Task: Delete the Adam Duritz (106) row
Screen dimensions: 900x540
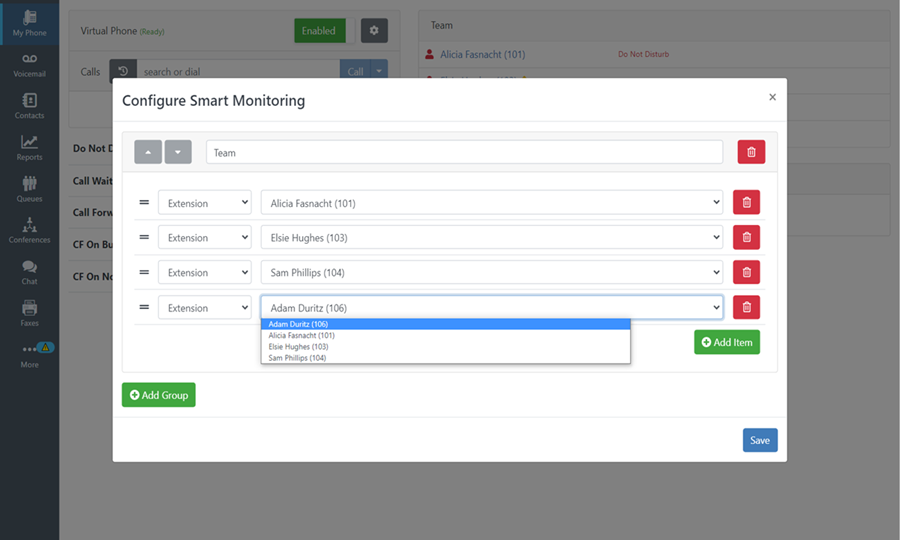Action: 746,308
